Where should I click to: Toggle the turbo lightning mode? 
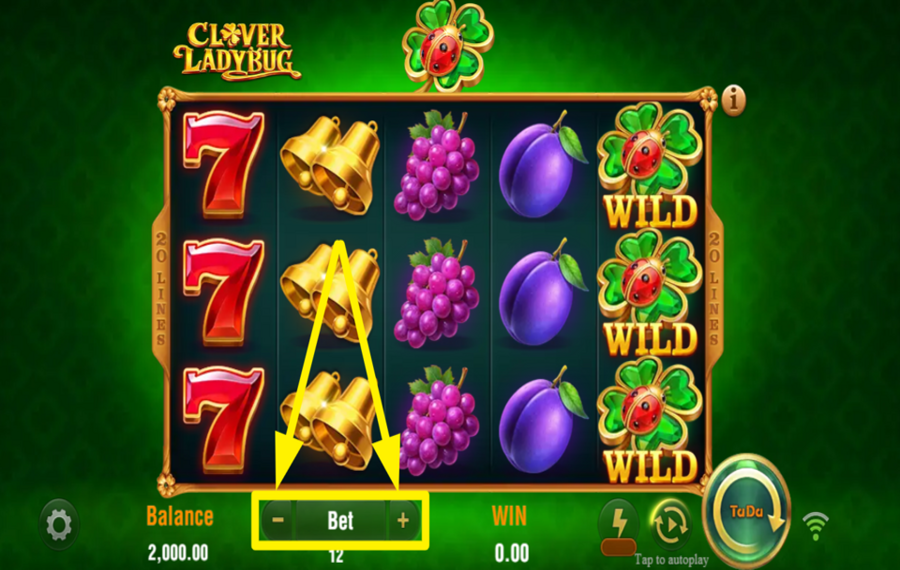(619, 525)
